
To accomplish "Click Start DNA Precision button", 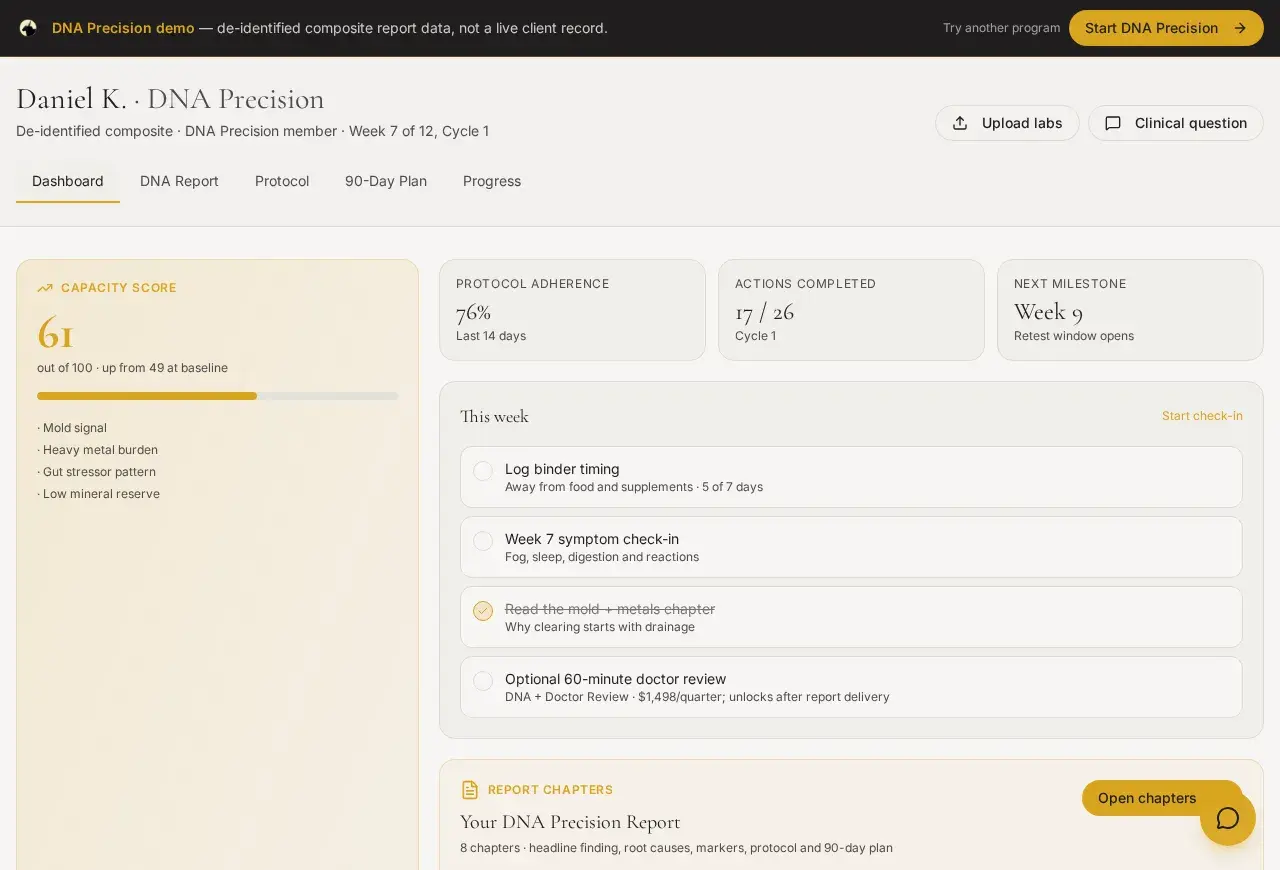I will point(1166,28).
